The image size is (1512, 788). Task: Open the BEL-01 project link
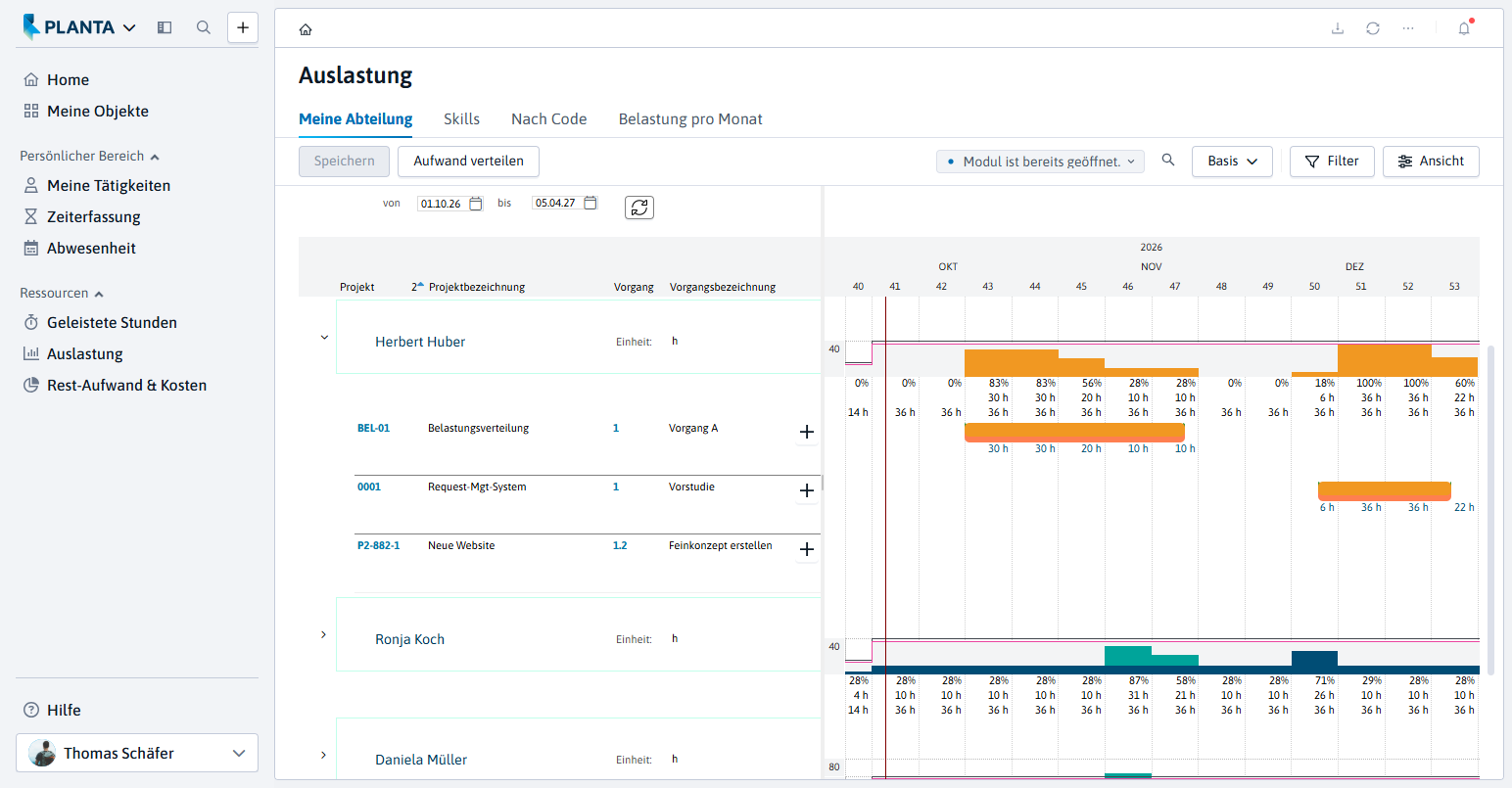point(373,428)
